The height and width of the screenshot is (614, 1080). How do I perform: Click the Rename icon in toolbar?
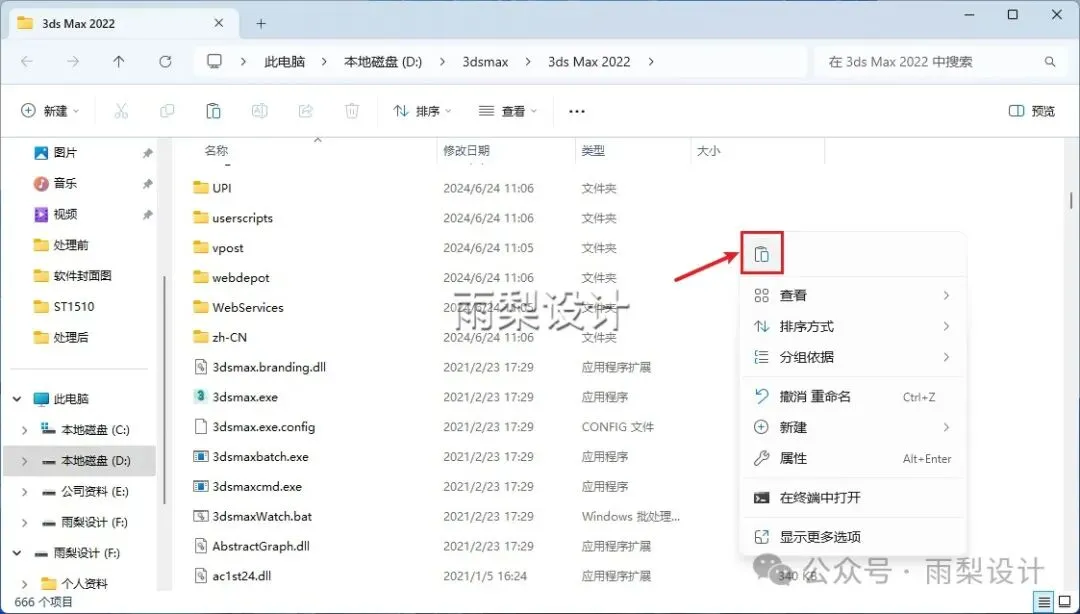pos(259,111)
